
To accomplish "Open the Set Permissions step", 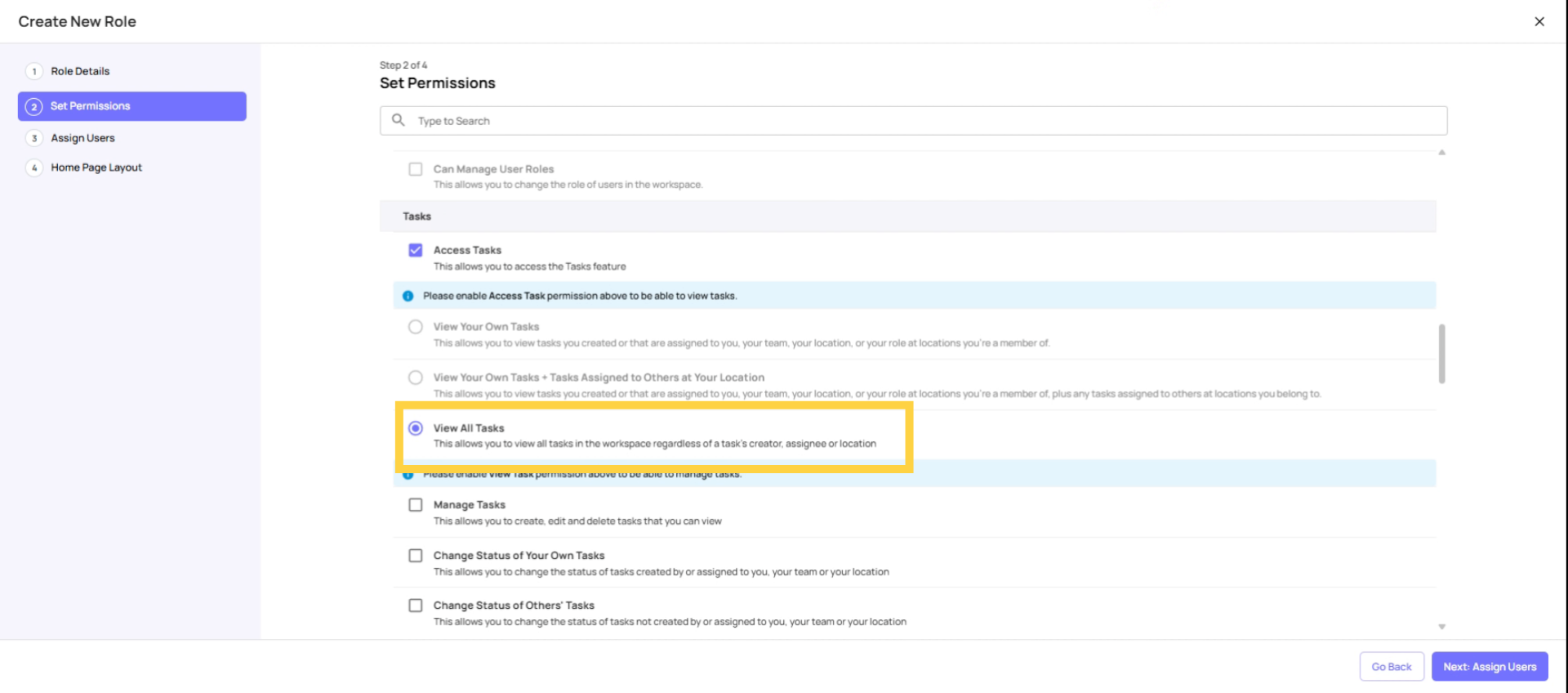I will click(132, 106).
